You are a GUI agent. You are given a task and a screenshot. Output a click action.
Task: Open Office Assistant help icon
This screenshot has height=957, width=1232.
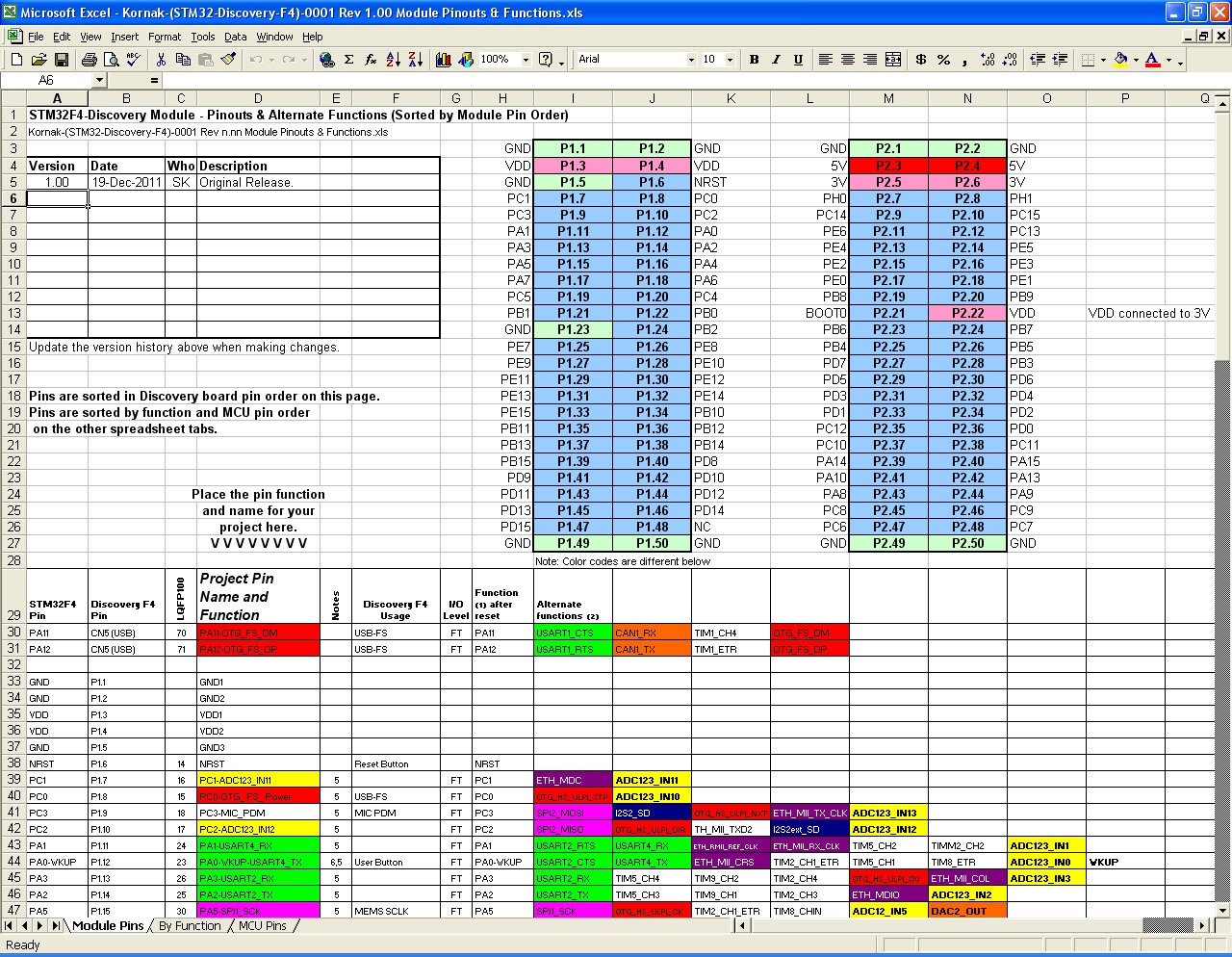tap(546, 60)
